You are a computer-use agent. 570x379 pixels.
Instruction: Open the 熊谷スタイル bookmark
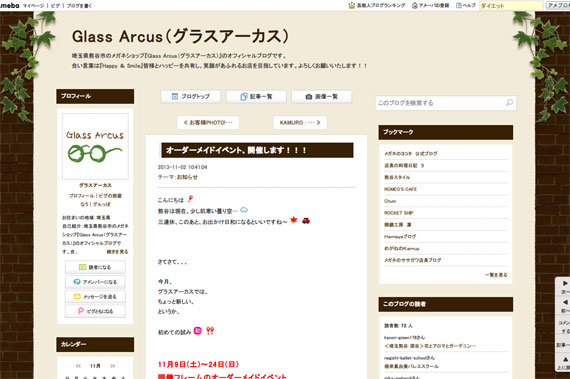point(397,177)
